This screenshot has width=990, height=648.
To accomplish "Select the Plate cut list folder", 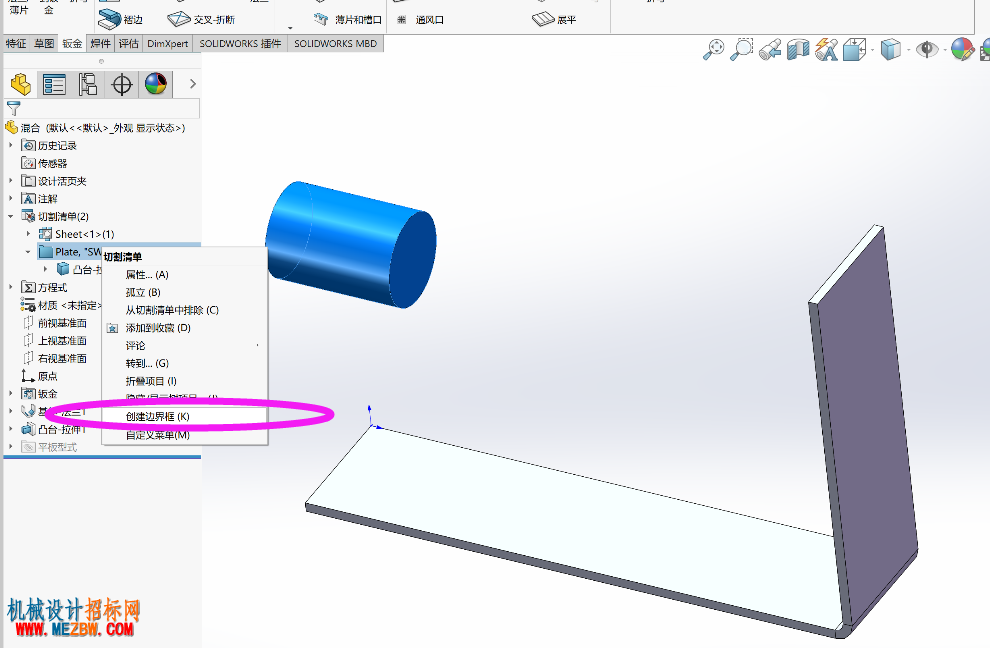I will coord(69,251).
